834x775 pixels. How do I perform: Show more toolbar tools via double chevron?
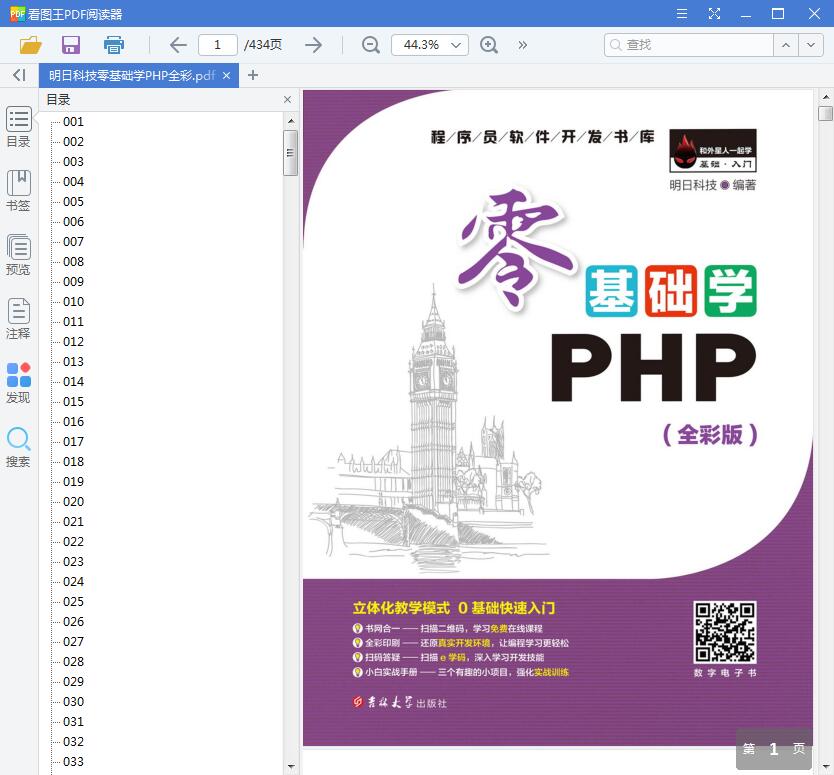pyautogui.click(x=523, y=45)
